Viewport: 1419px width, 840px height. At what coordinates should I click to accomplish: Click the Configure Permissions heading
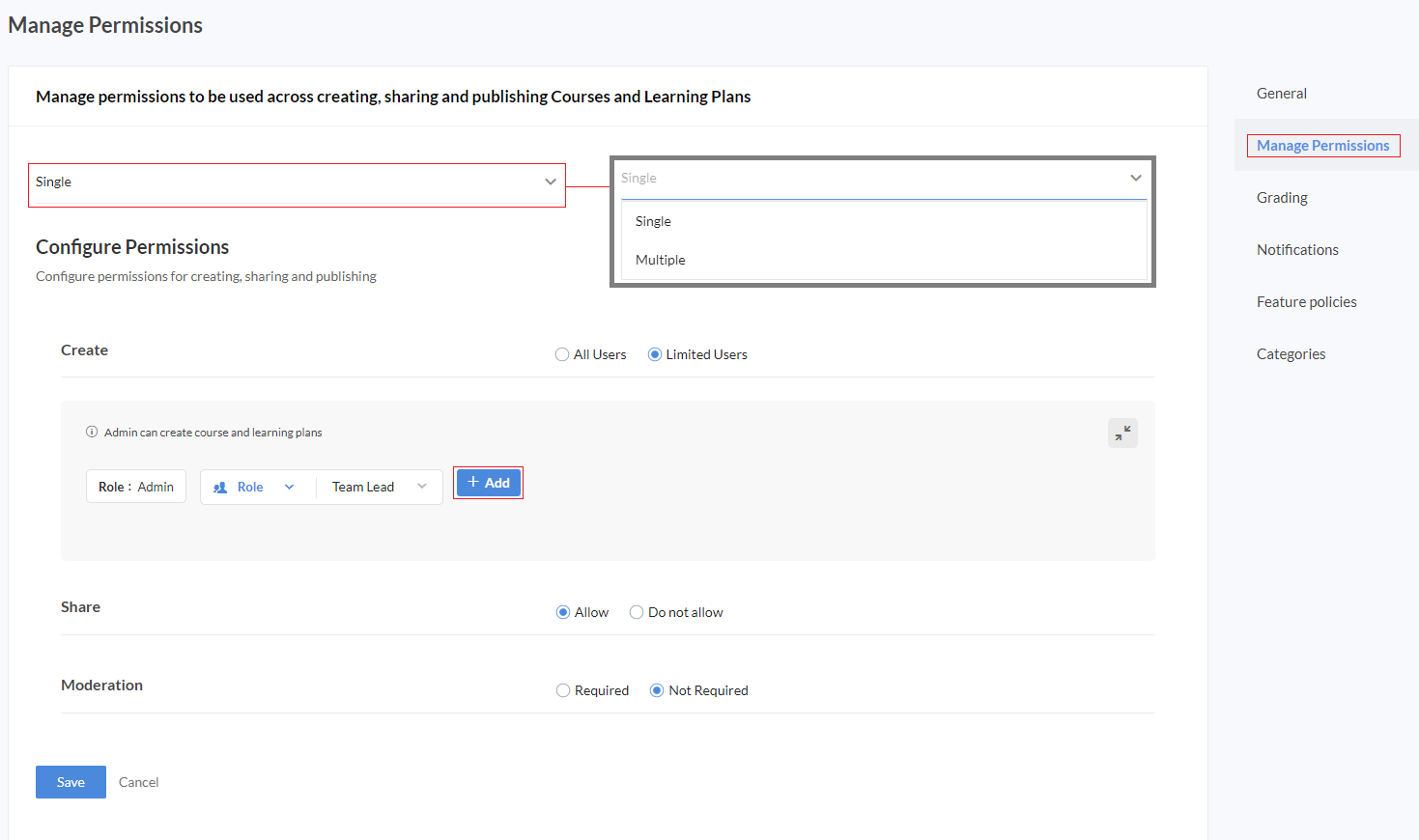(132, 247)
